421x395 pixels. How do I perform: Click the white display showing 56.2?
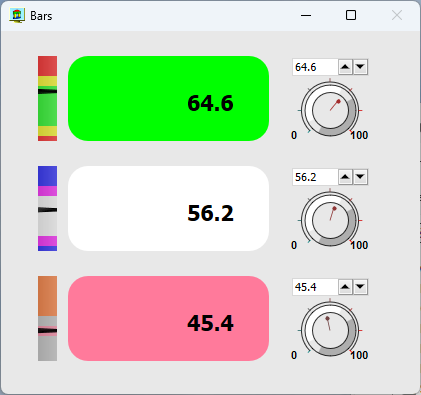(168, 208)
